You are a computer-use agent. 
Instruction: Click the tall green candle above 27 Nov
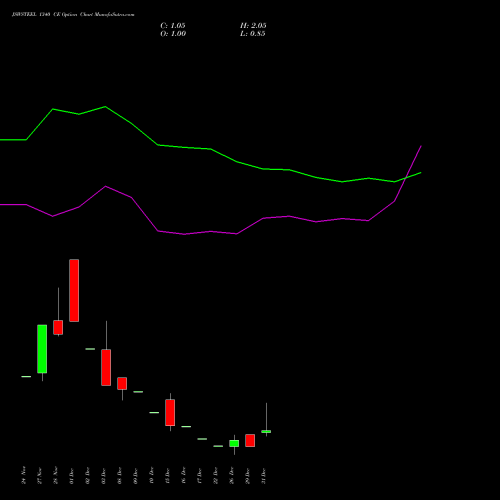[x=42, y=349]
